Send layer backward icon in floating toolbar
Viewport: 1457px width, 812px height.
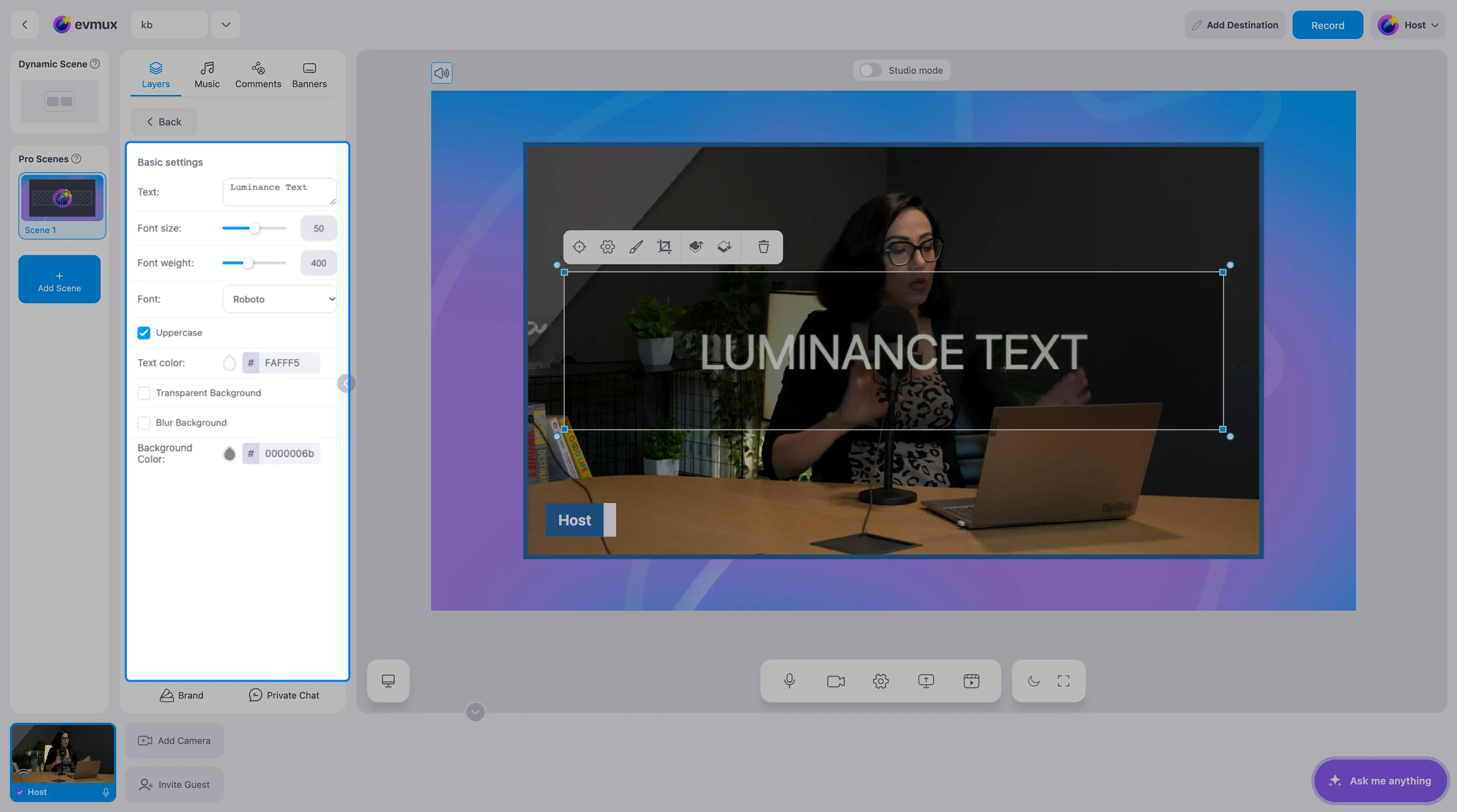click(725, 247)
